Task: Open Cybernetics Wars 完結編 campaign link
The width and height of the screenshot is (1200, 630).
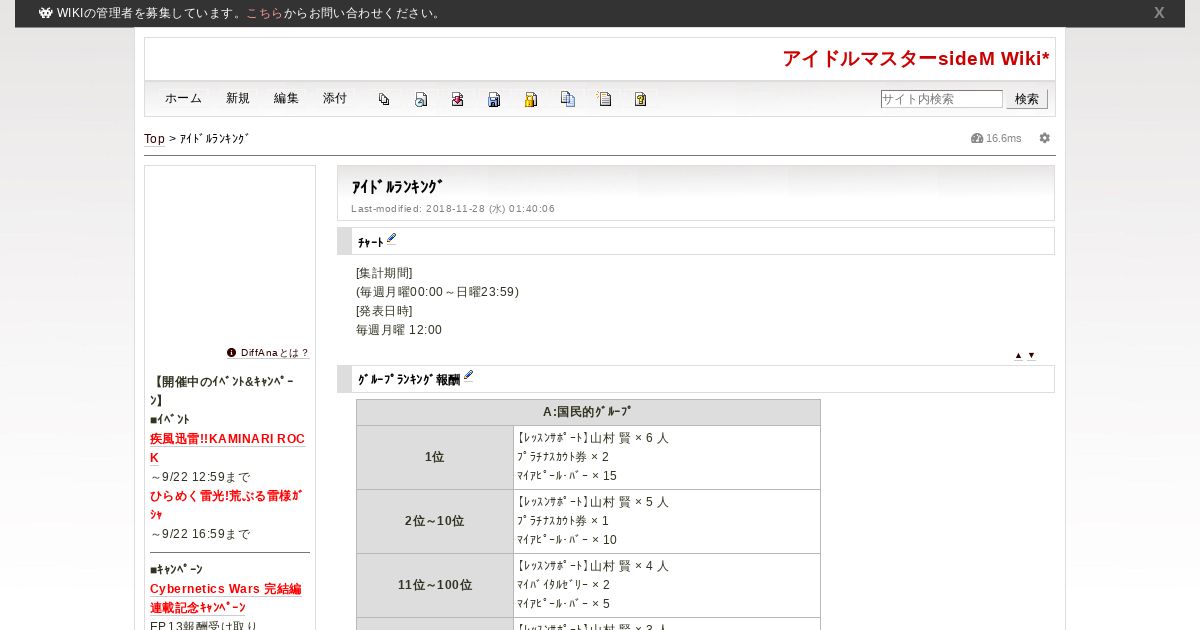Action: point(225,589)
